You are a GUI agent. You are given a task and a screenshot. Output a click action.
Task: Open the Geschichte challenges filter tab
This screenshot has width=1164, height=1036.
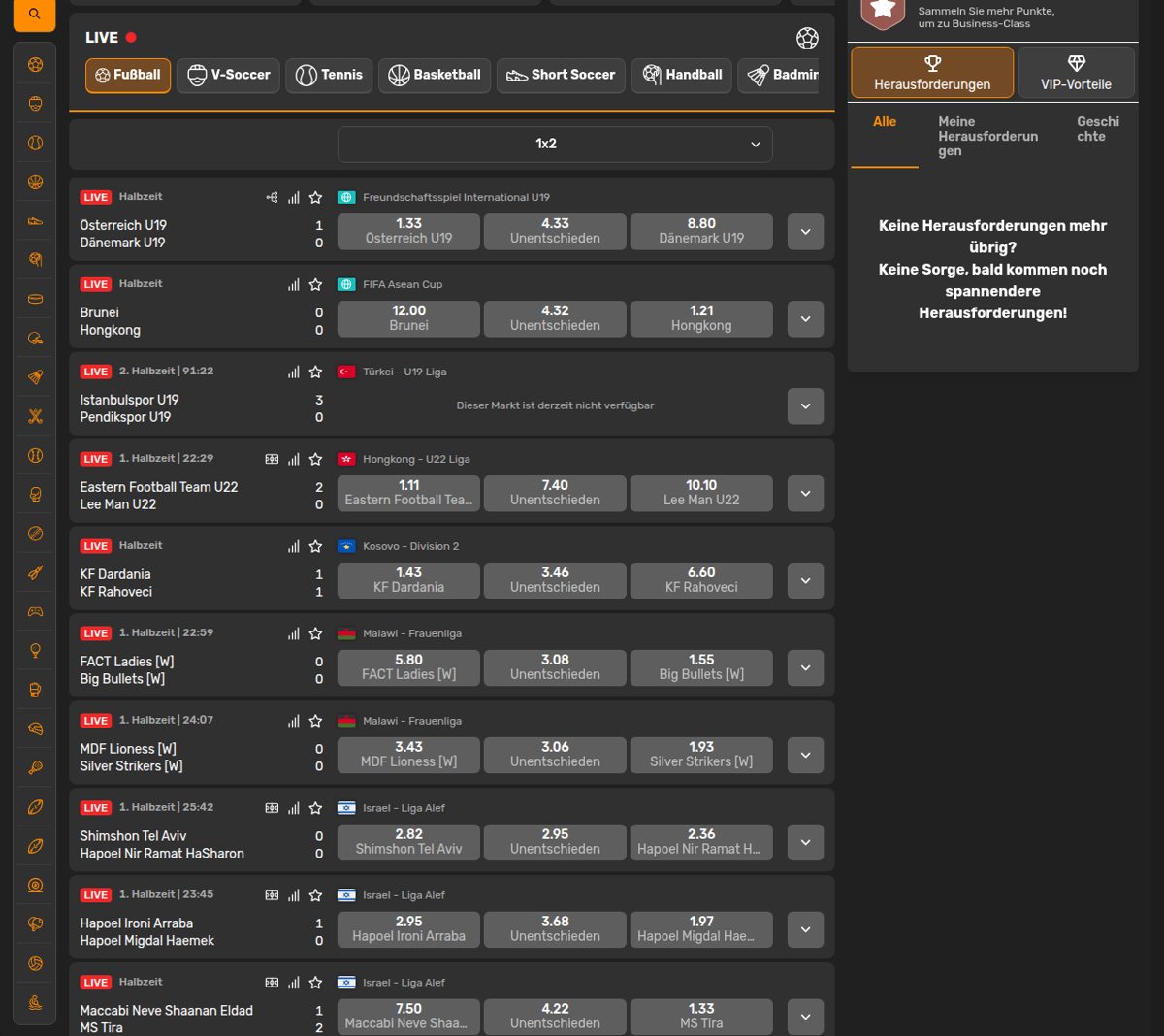[1098, 129]
